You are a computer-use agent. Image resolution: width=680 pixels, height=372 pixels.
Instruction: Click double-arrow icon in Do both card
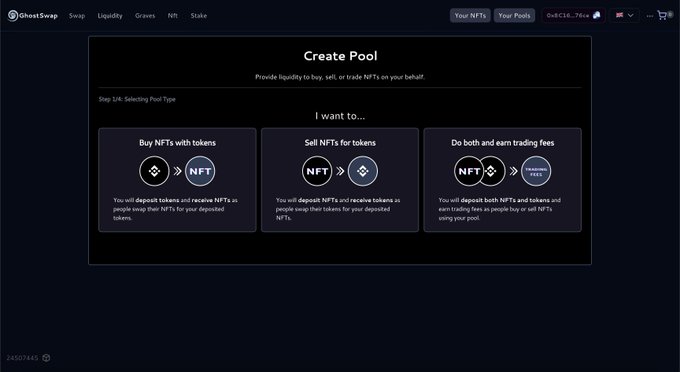513,171
